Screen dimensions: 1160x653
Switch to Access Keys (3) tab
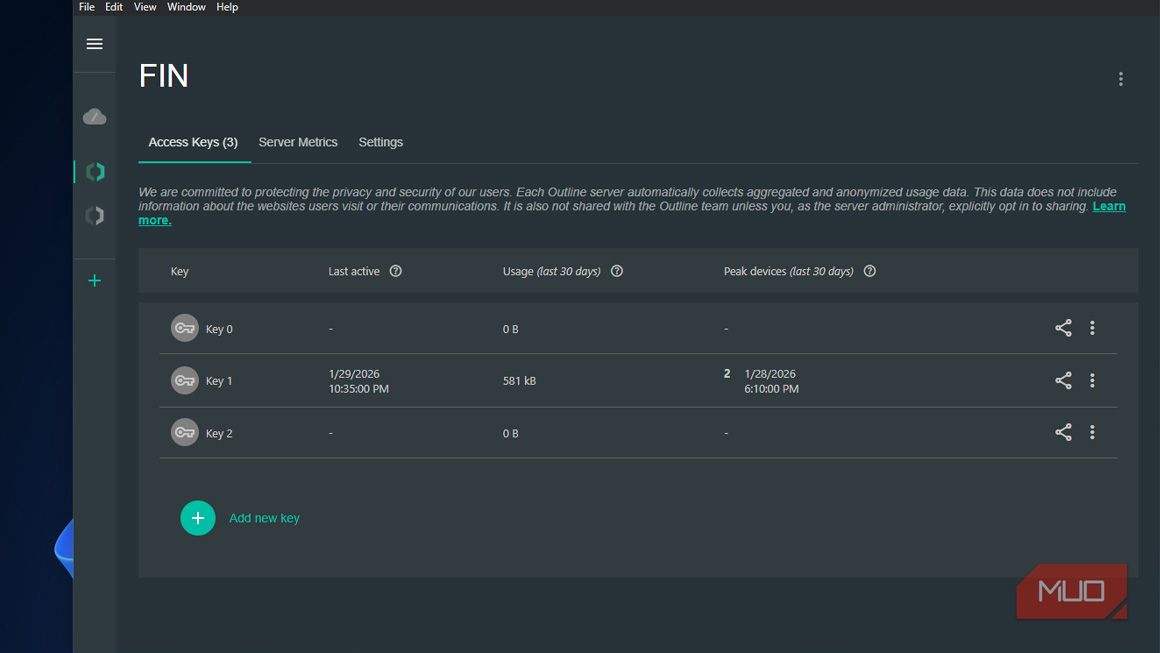[193, 142]
